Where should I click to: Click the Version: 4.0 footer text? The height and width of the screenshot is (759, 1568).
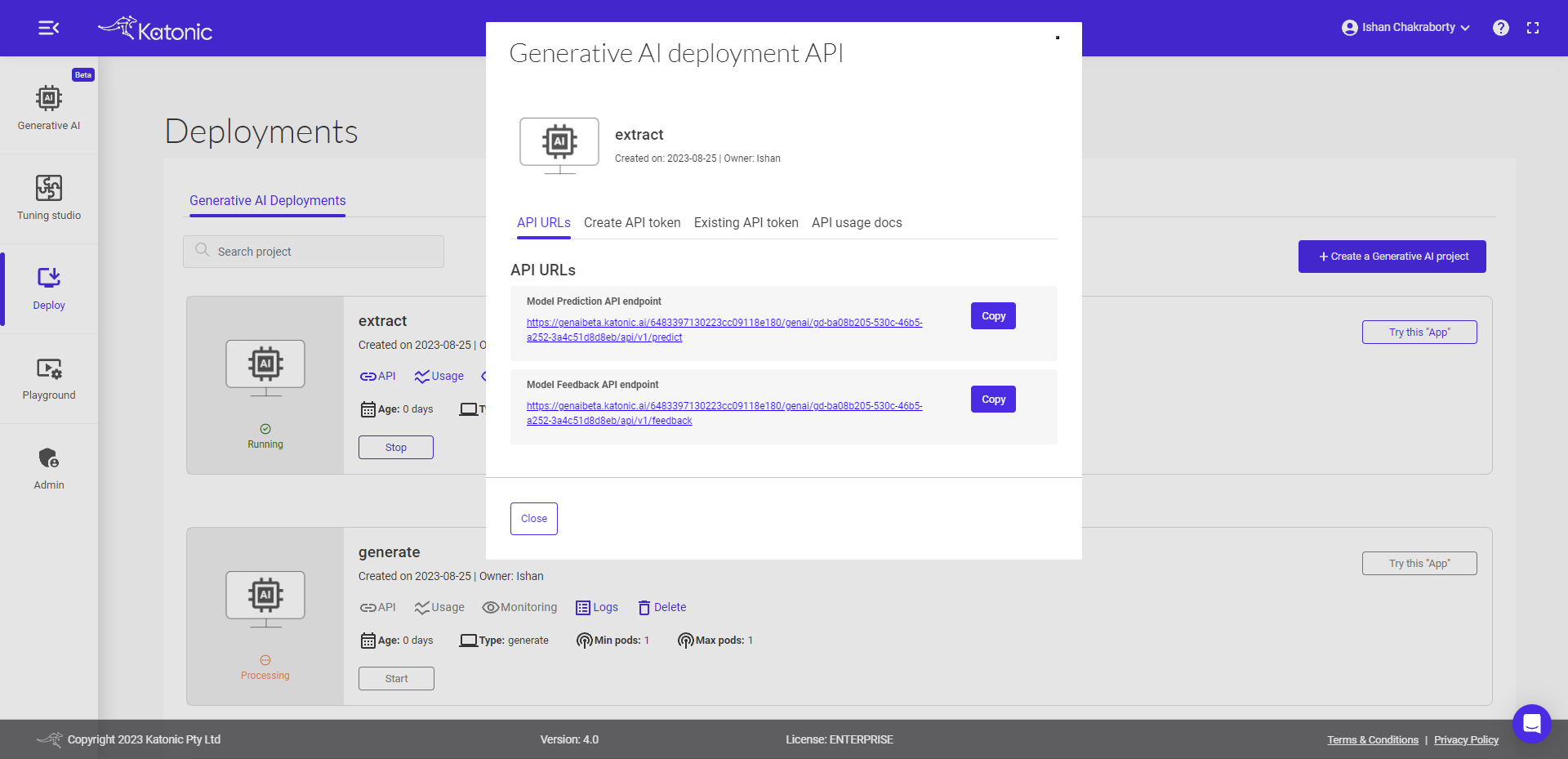click(569, 740)
